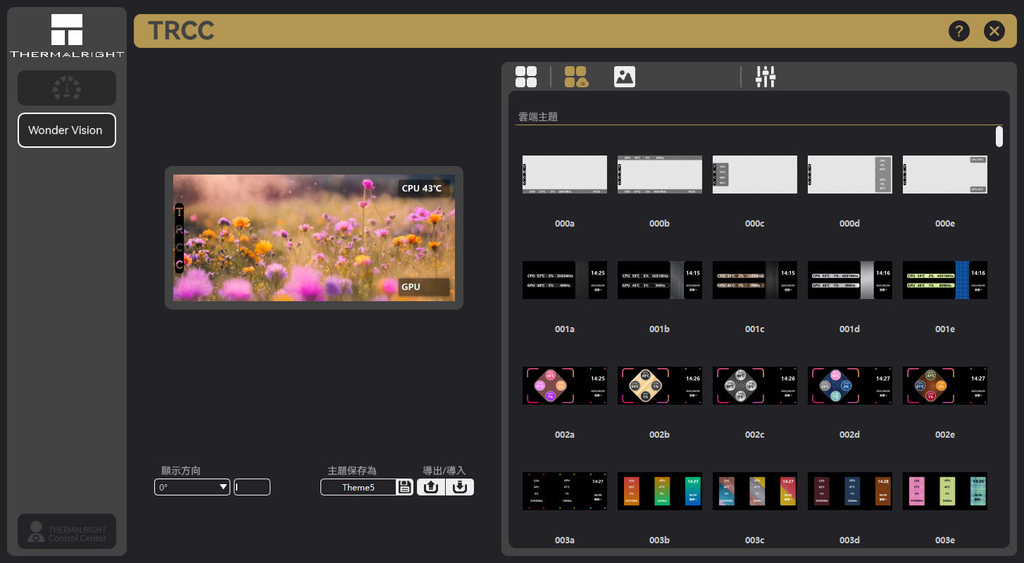Choose theme thumbnail 001a

[564, 280]
